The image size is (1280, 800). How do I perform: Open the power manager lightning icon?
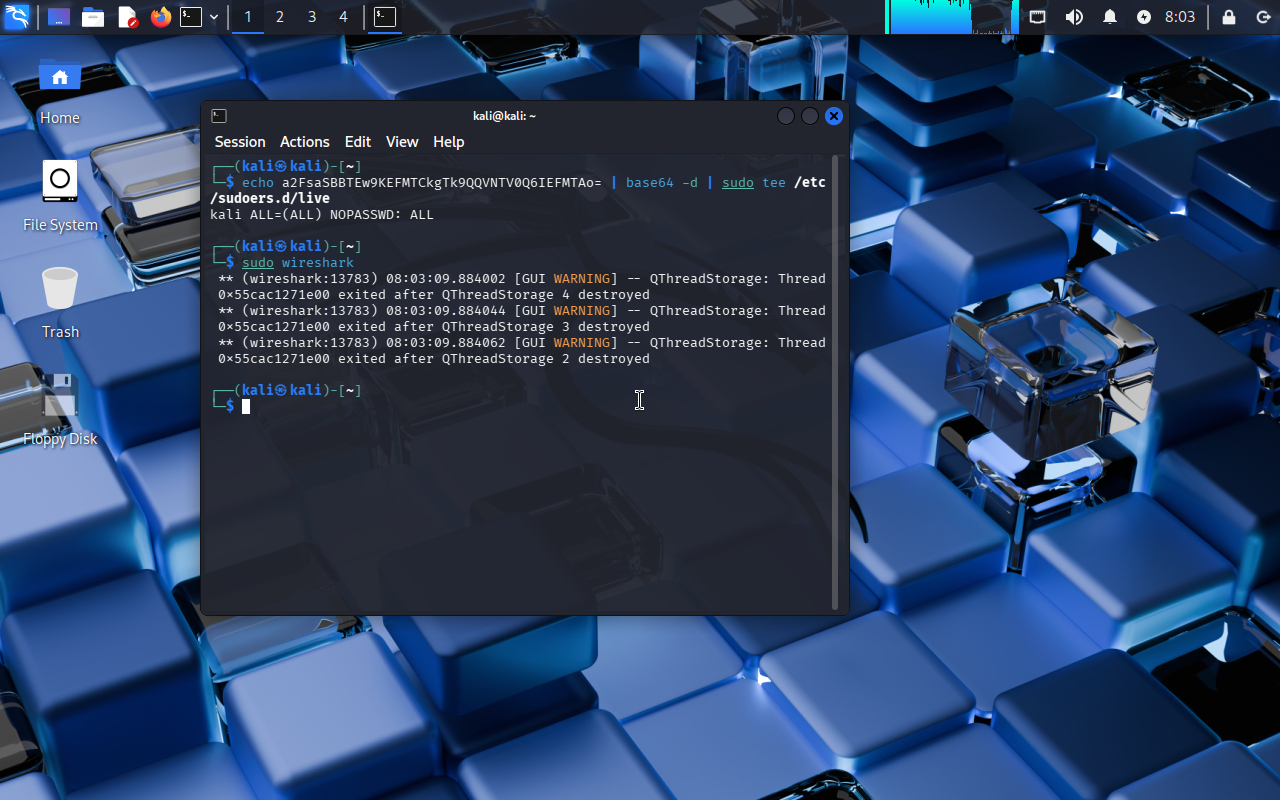tap(1144, 17)
